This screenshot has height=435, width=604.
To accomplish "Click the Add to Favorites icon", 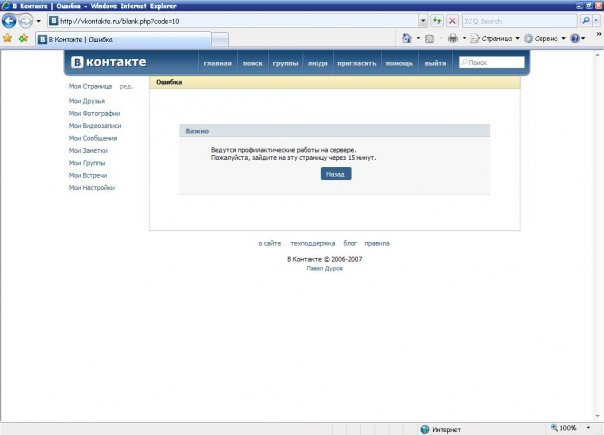I will (x=22, y=38).
